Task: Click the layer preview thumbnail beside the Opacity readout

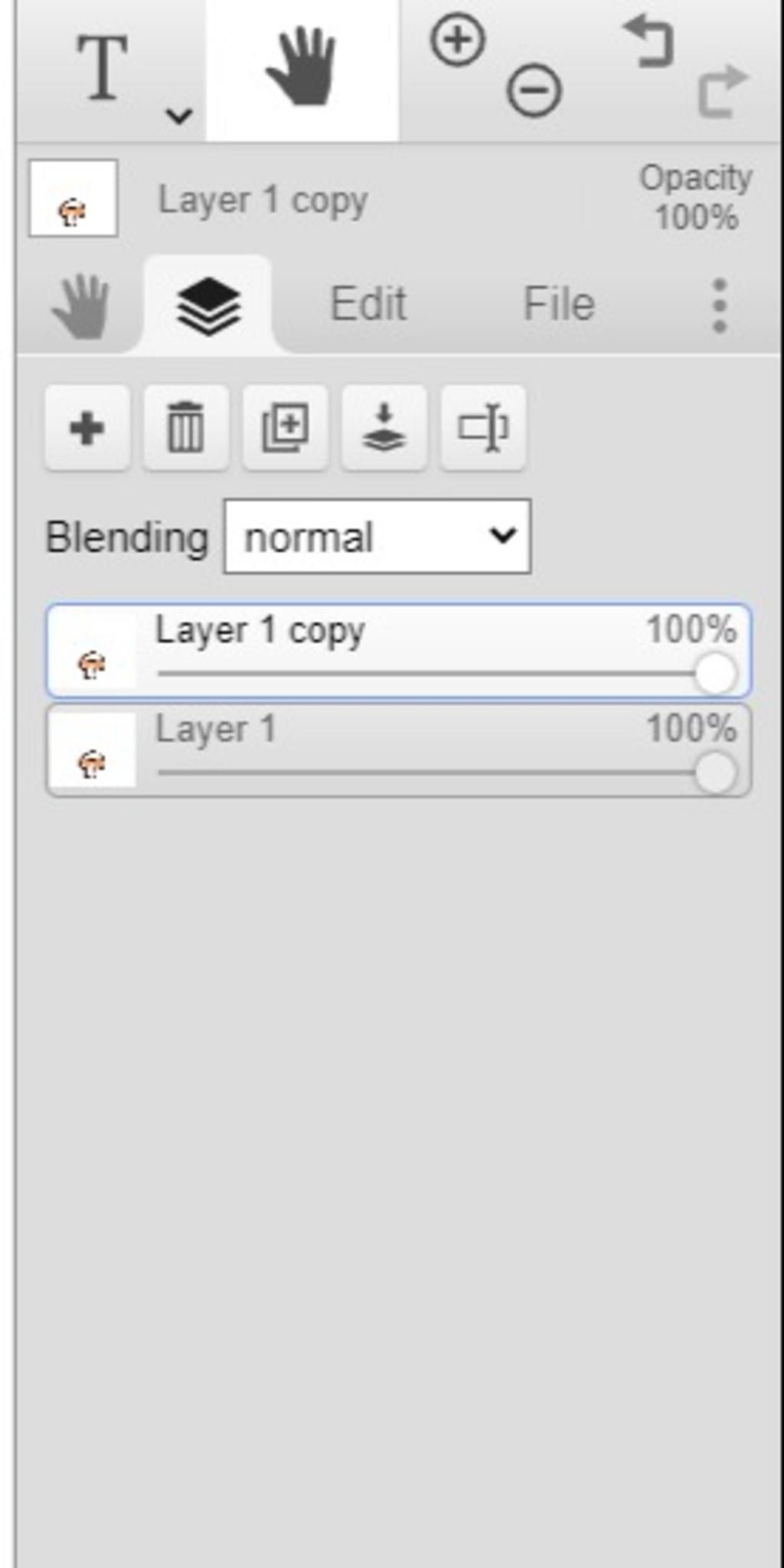Action: (x=73, y=198)
